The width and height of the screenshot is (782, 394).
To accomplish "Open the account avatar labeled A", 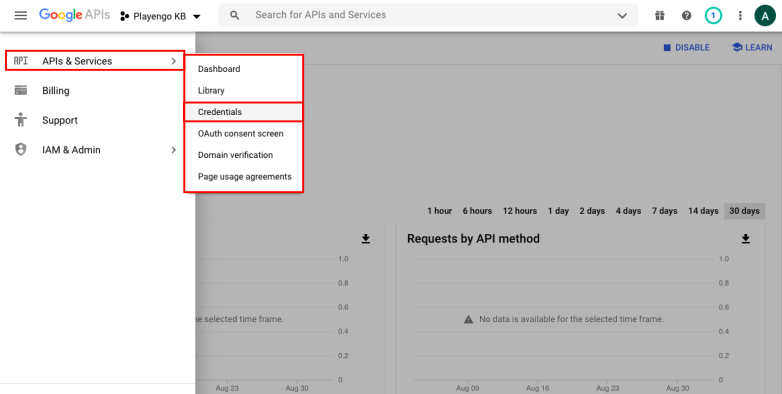I will coord(765,15).
